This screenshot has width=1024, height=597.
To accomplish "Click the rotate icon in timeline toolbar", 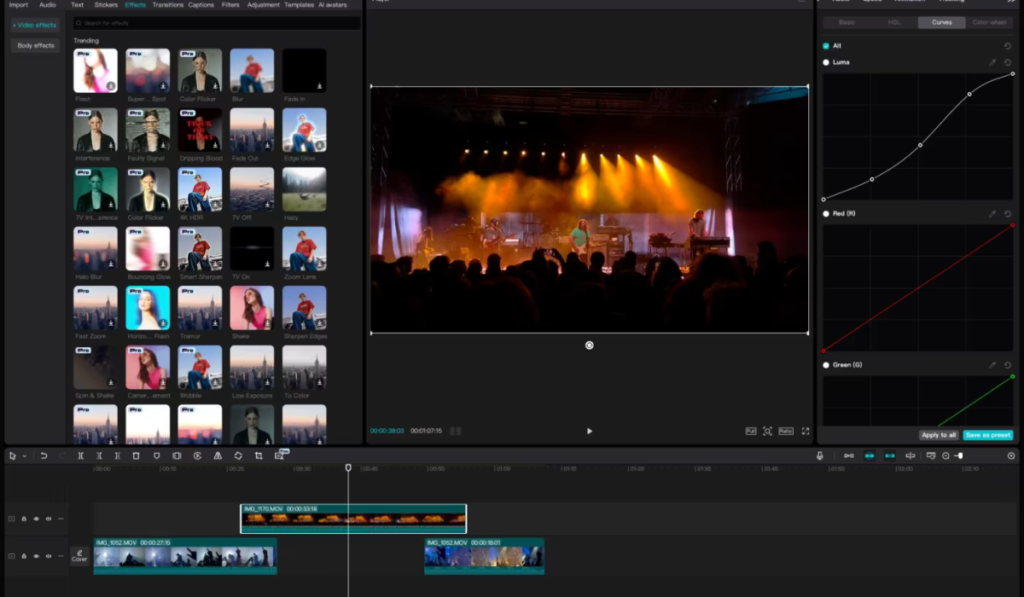I will click(238, 456).
